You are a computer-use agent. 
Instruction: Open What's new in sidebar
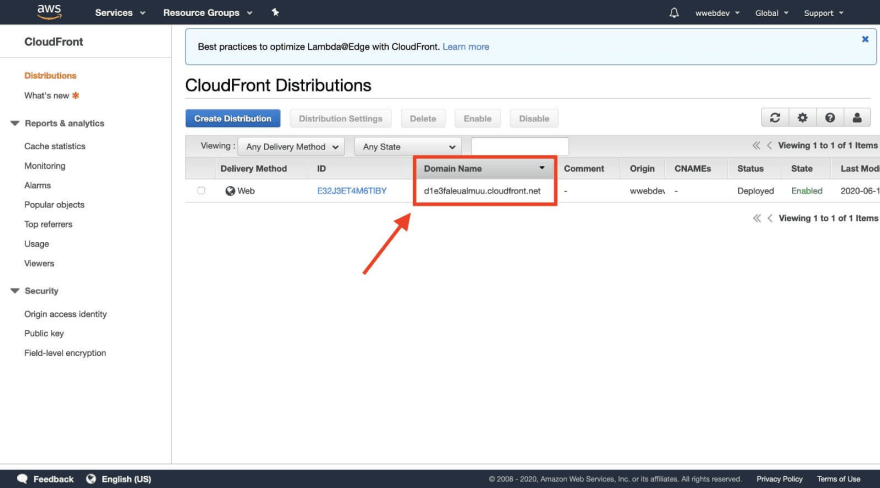47,96
